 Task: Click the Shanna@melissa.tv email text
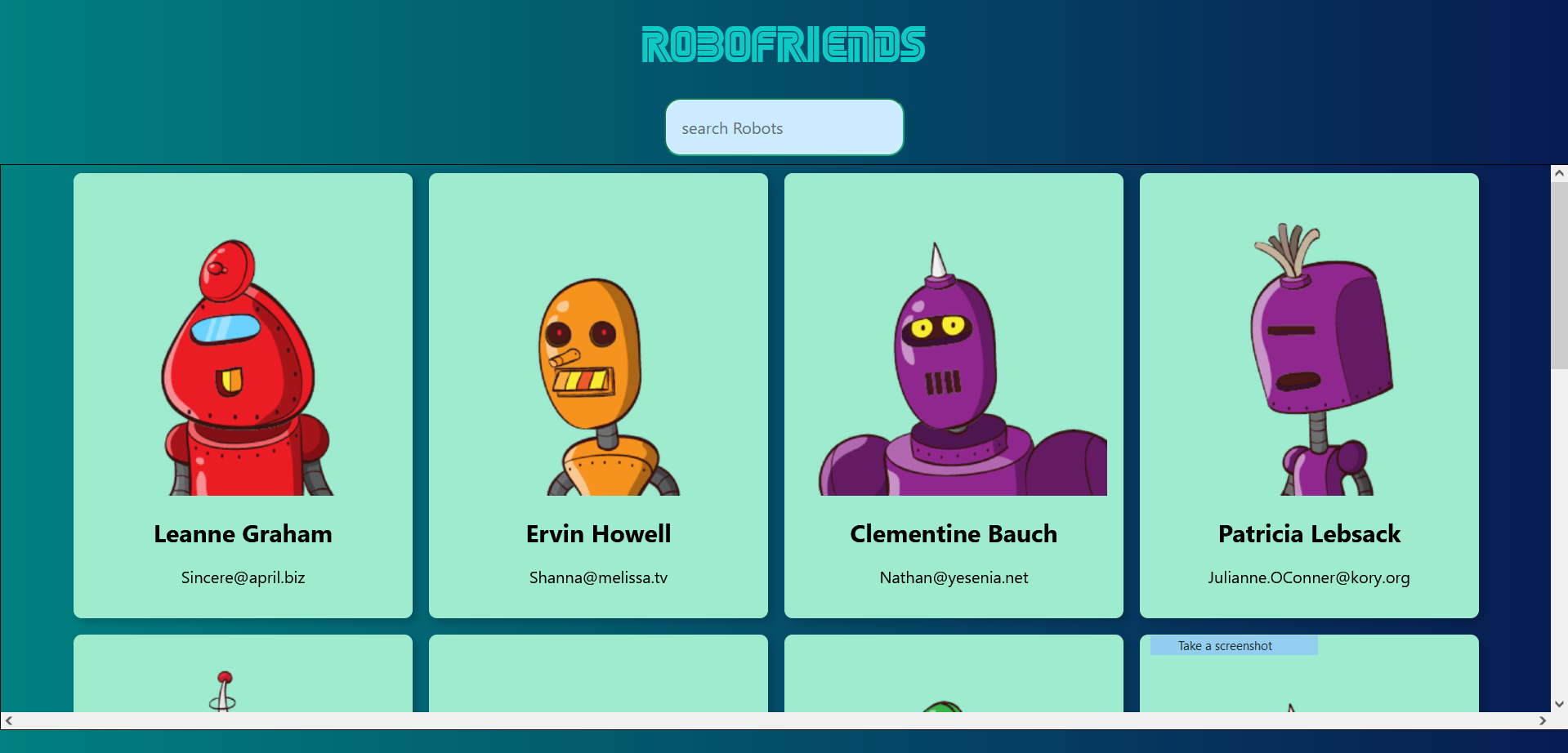coord(598,577)
